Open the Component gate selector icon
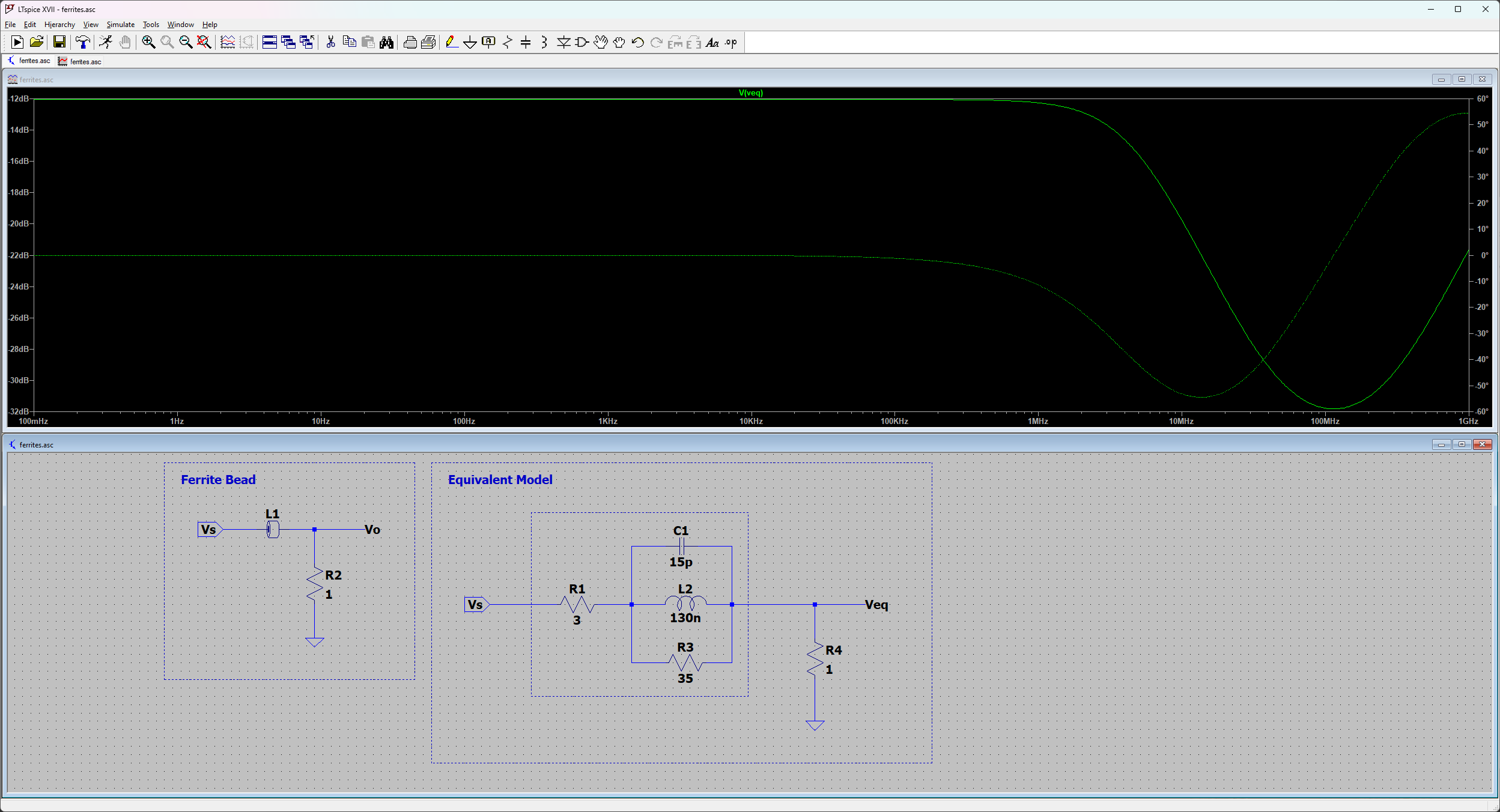Screen dimensions: 1500x812 [581, 42]
